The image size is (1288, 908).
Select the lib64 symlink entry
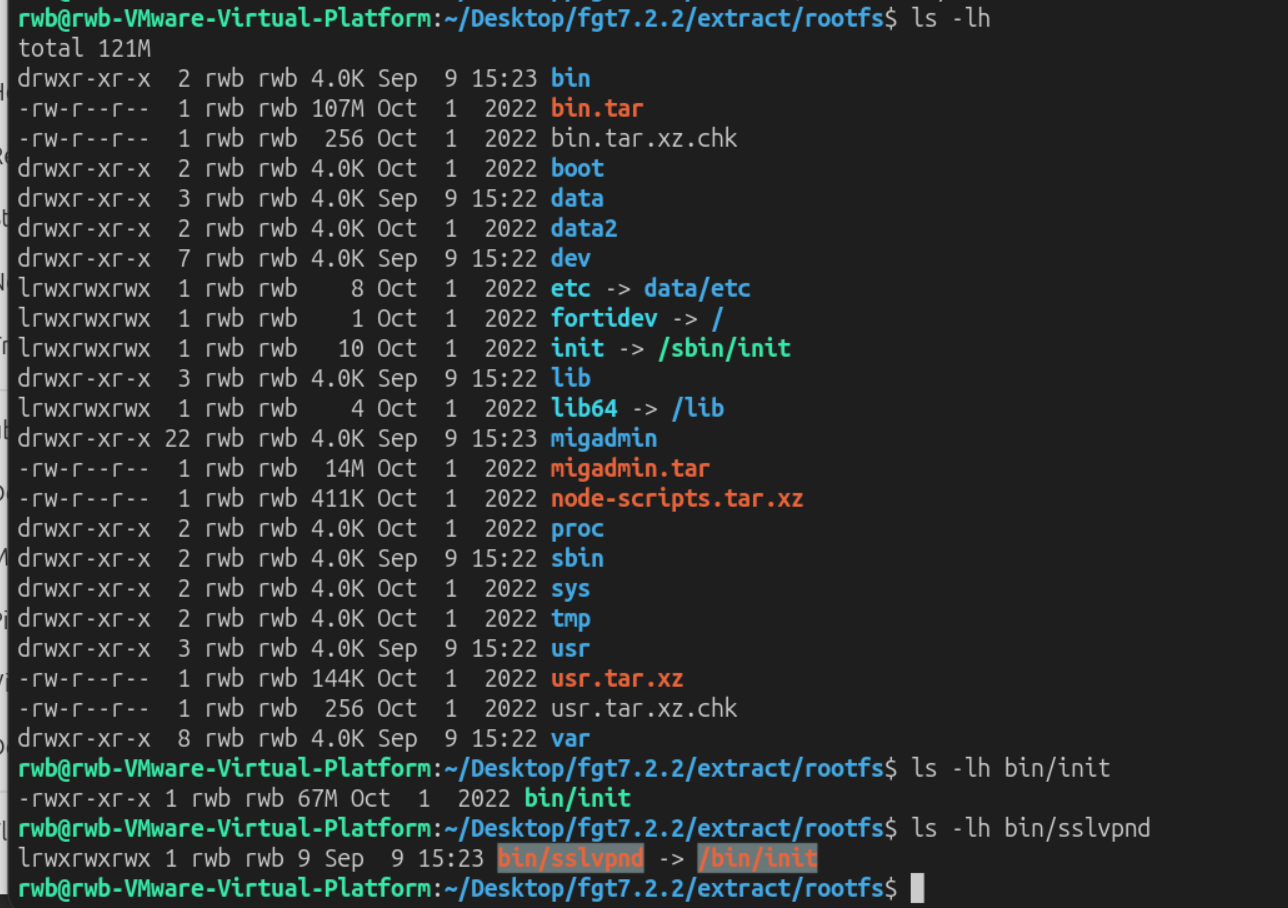click(x=584, y=408)
